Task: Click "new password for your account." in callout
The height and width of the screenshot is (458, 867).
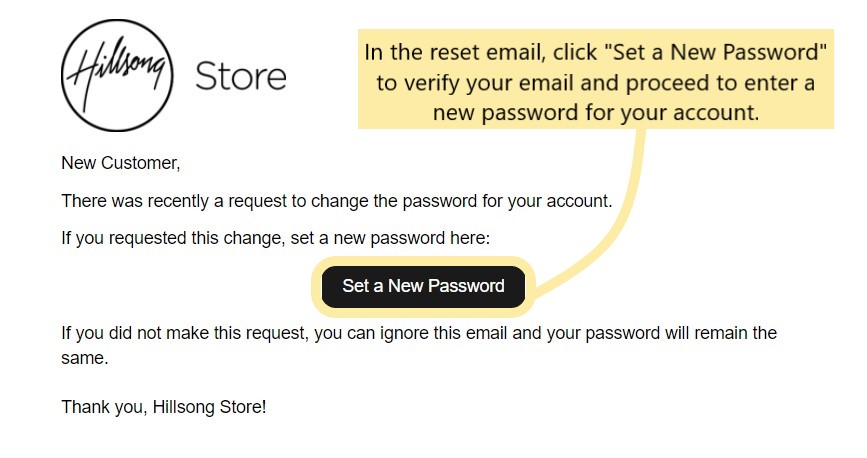Action: (x=595, y=112)
